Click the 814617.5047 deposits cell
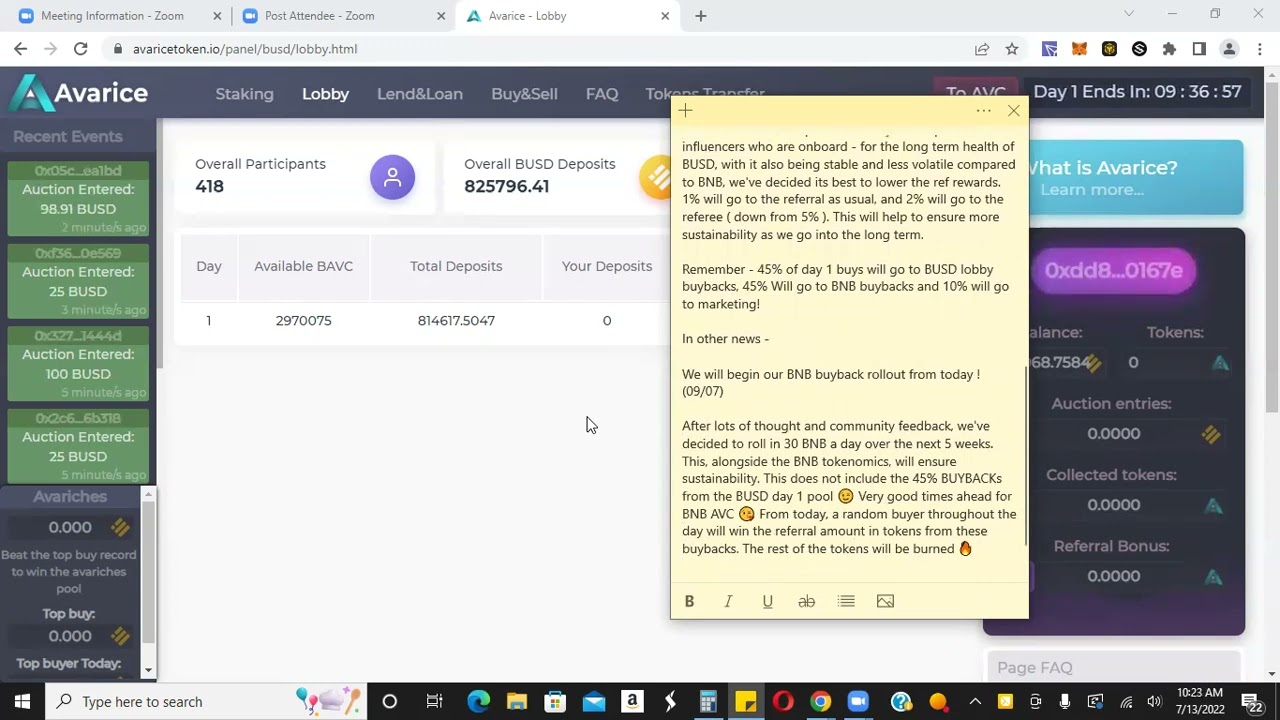This screenshot has width=1280, height=720. 456,321
